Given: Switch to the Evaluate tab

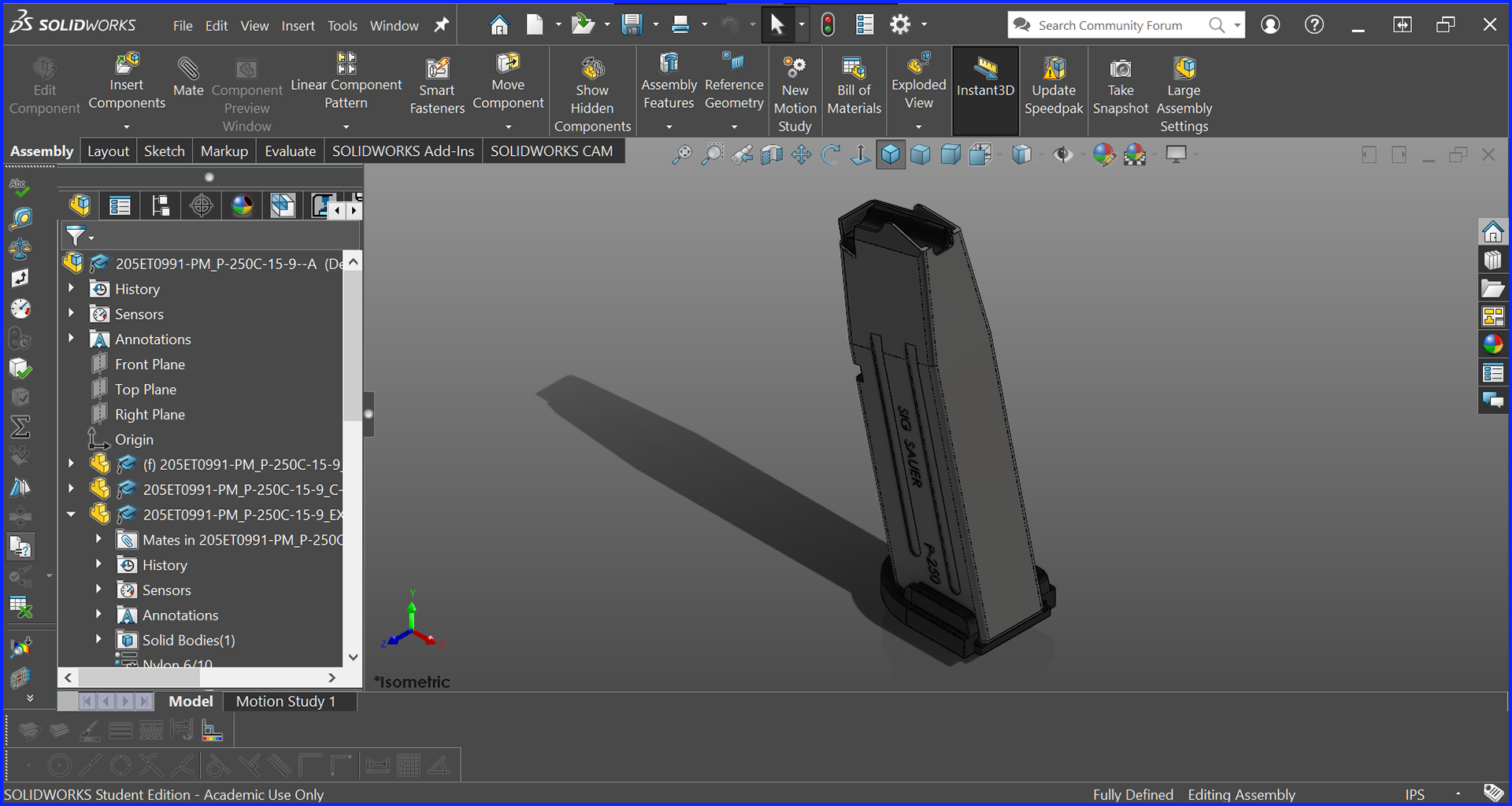Looking at the screenshot, I should (x=290, y=151).
